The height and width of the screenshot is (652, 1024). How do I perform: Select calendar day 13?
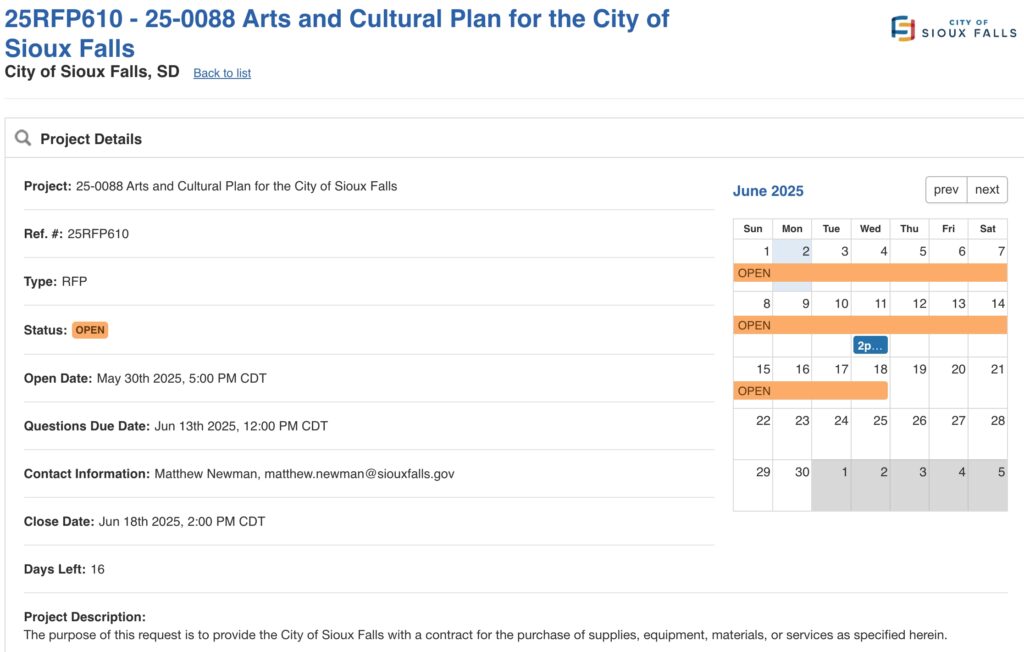[958, 304]
